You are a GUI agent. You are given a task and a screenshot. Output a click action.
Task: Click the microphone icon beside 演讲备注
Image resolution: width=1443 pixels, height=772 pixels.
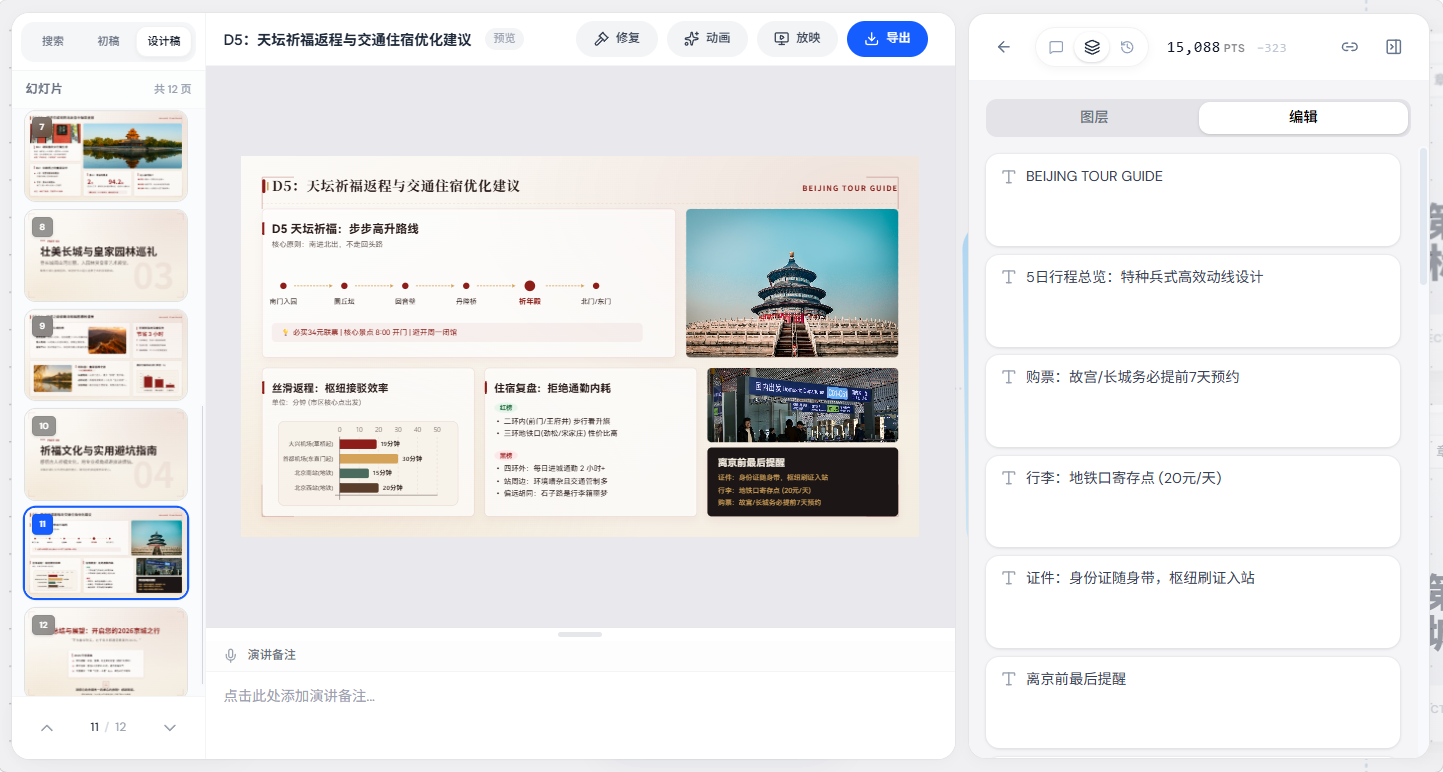231,655
